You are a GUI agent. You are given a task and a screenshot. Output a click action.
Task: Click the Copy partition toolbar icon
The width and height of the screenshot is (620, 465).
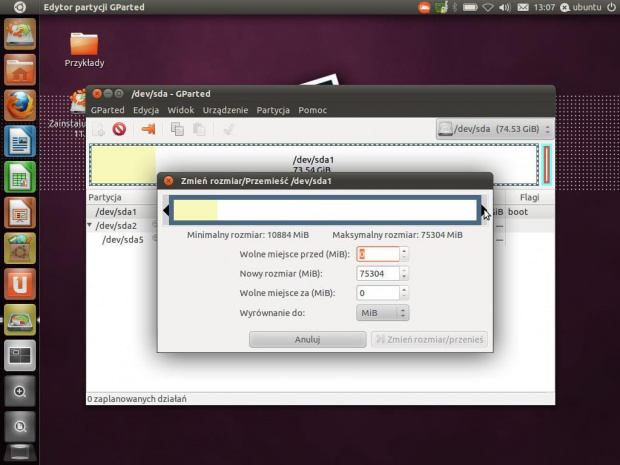tap(177, 129)
